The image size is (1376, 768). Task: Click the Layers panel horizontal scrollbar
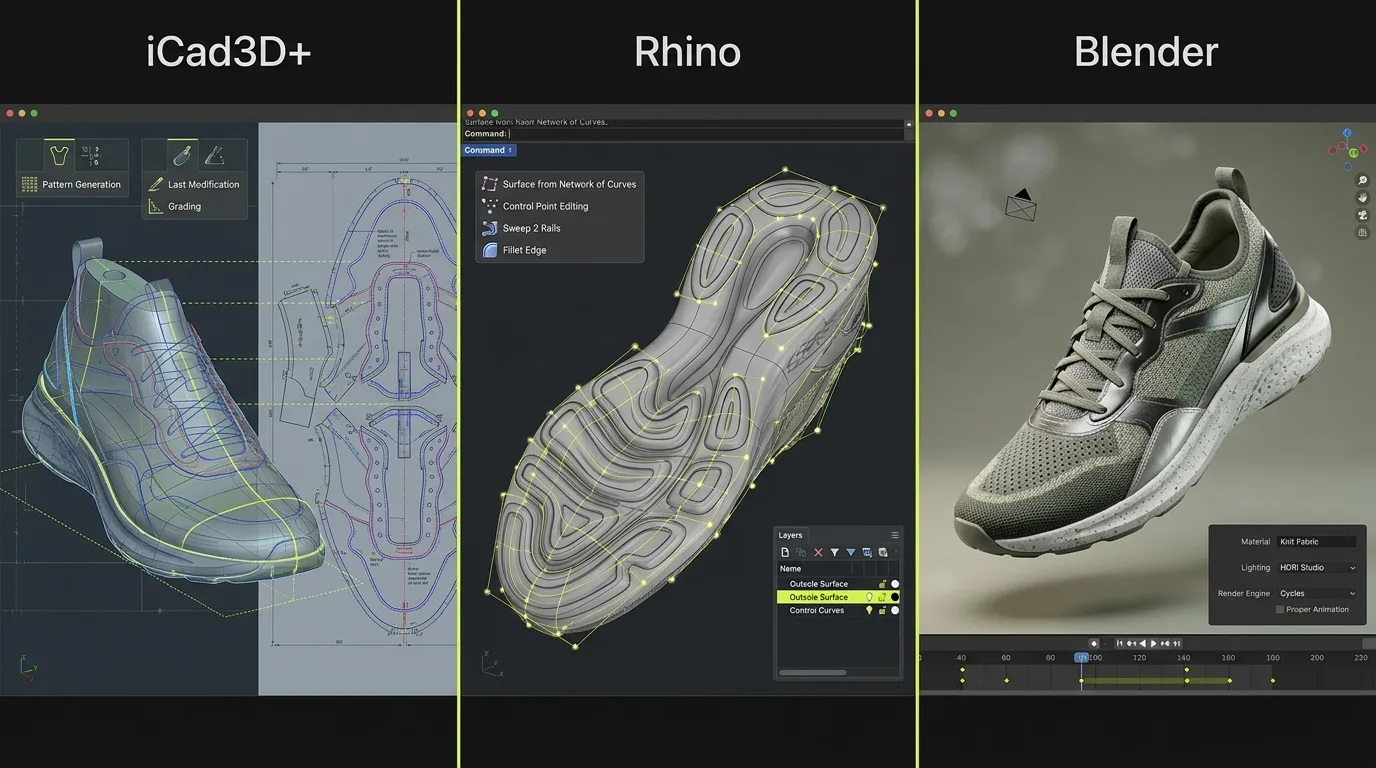click(x=812, y=672)
